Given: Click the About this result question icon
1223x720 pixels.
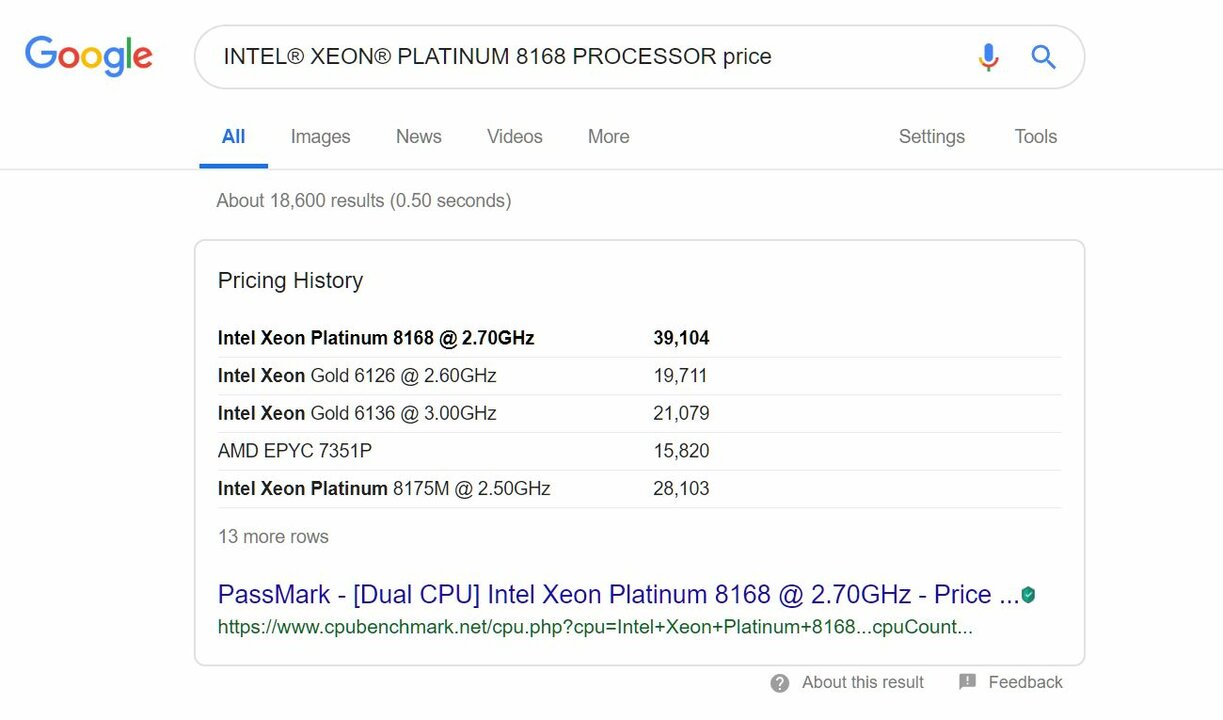Looking at the screenshot, I should pos(780,683).
